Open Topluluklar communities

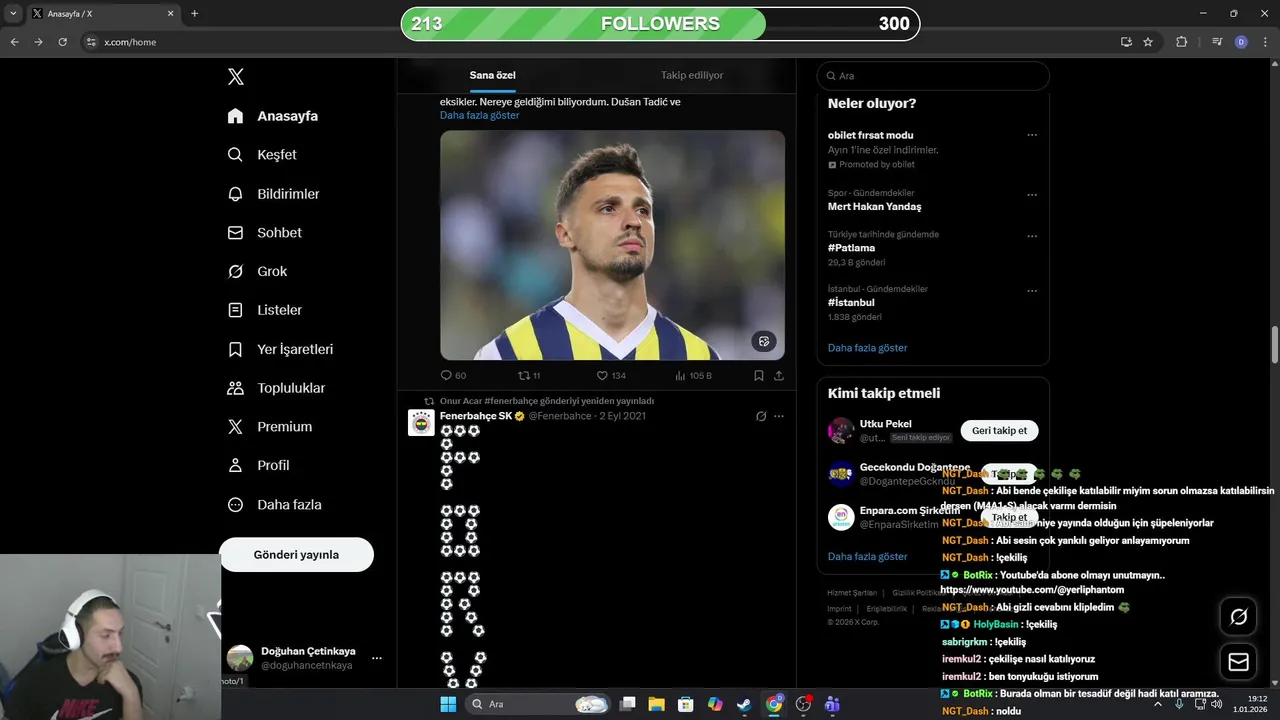(x=276, y=388)
